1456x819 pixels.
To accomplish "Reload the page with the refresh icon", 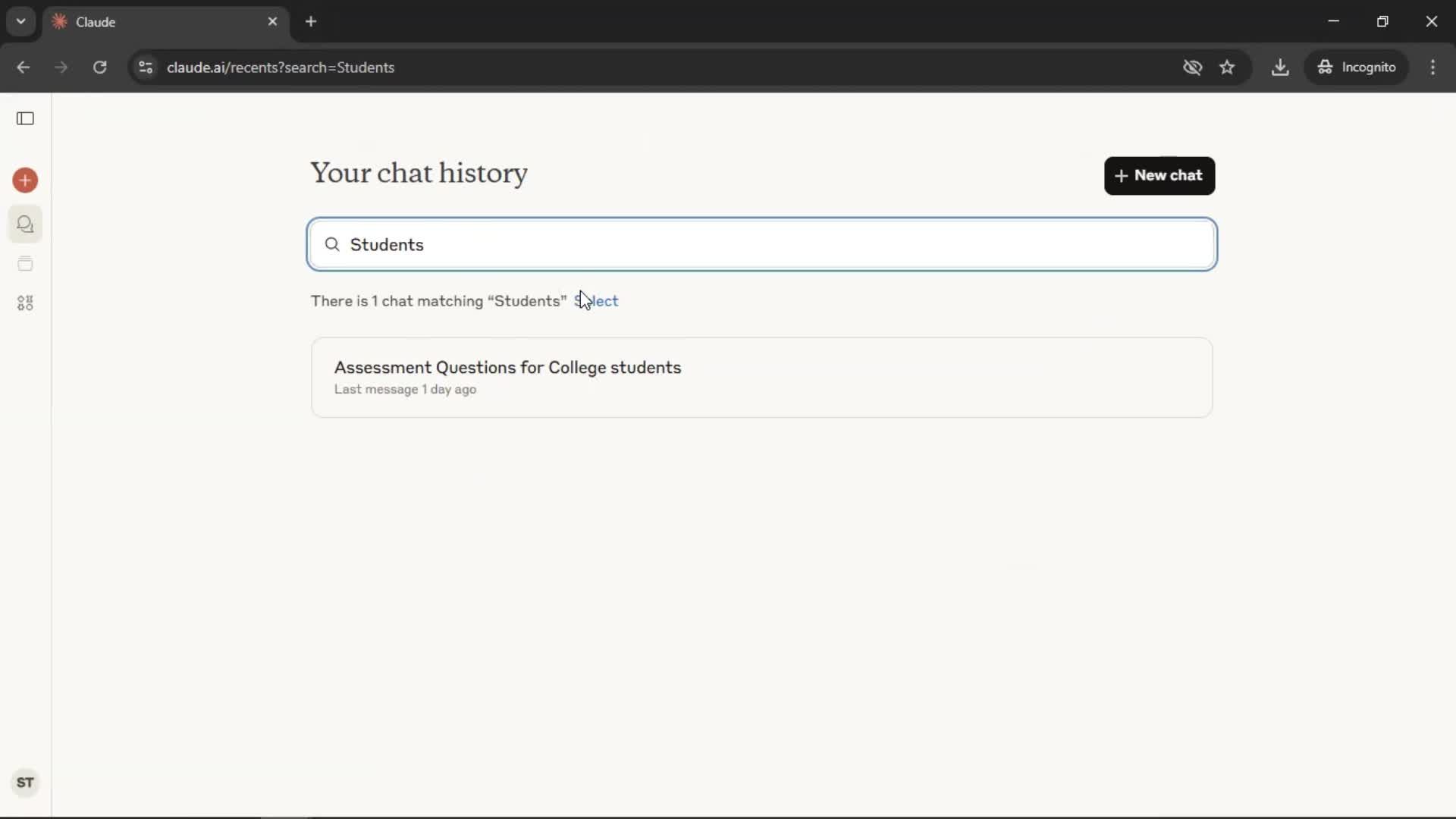I will [x=99, y=67].
